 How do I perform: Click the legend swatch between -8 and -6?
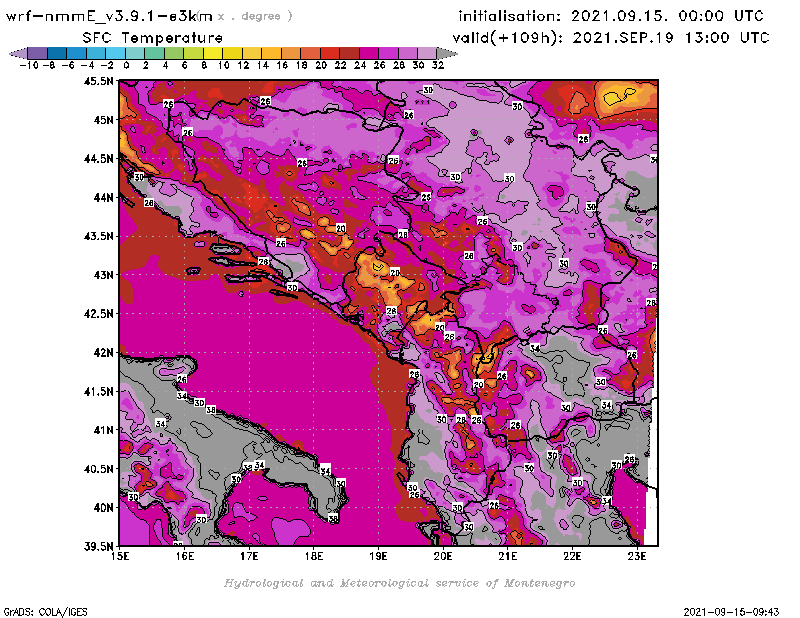[57, 53]
